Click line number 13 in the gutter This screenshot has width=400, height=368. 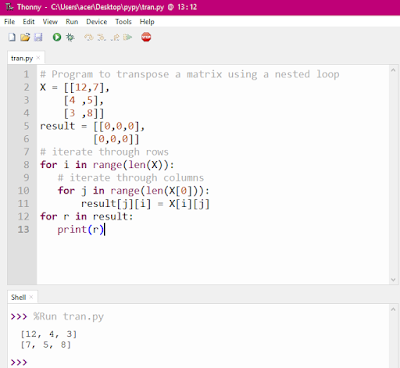point(23,230)
